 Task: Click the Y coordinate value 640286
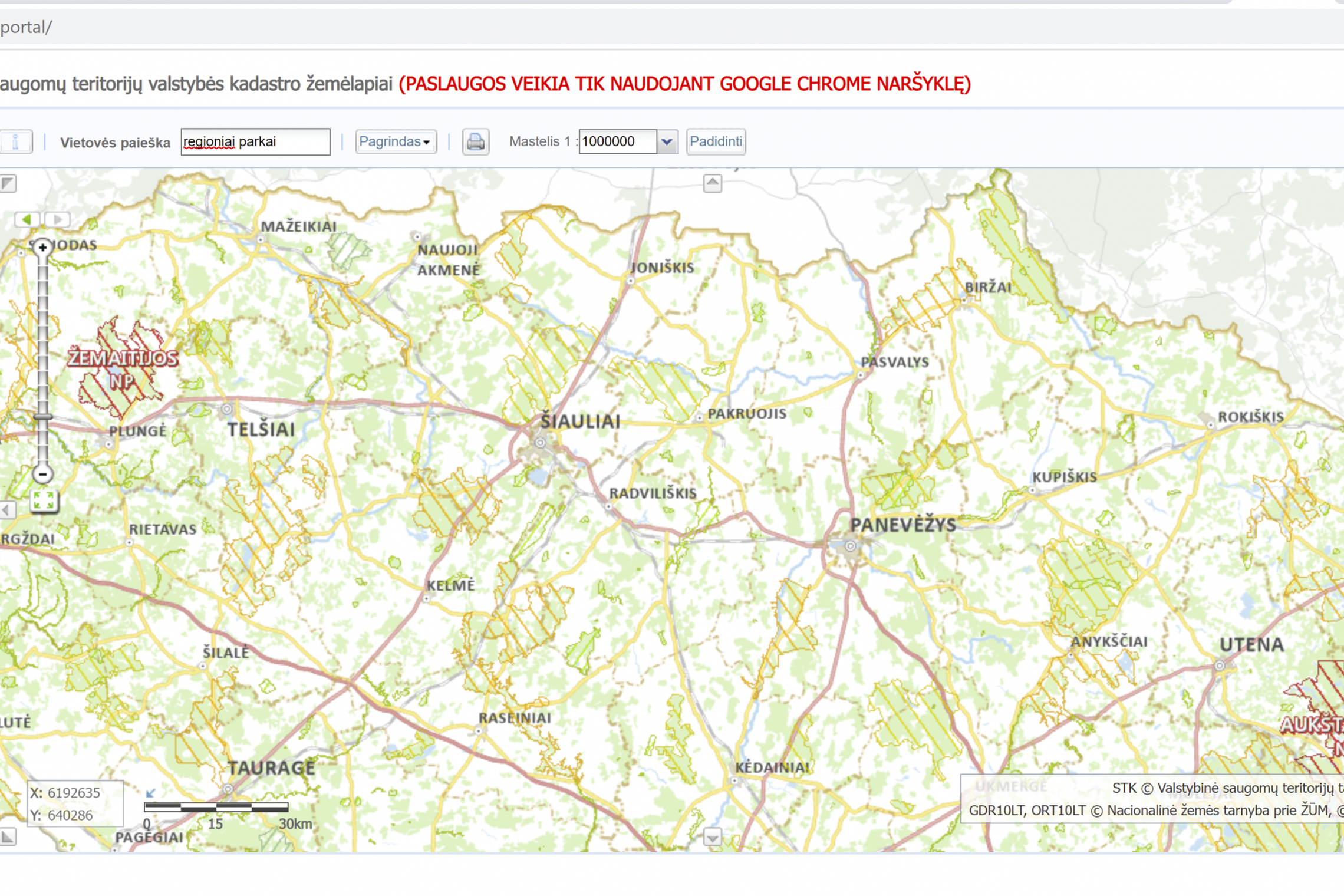point(70,815)
